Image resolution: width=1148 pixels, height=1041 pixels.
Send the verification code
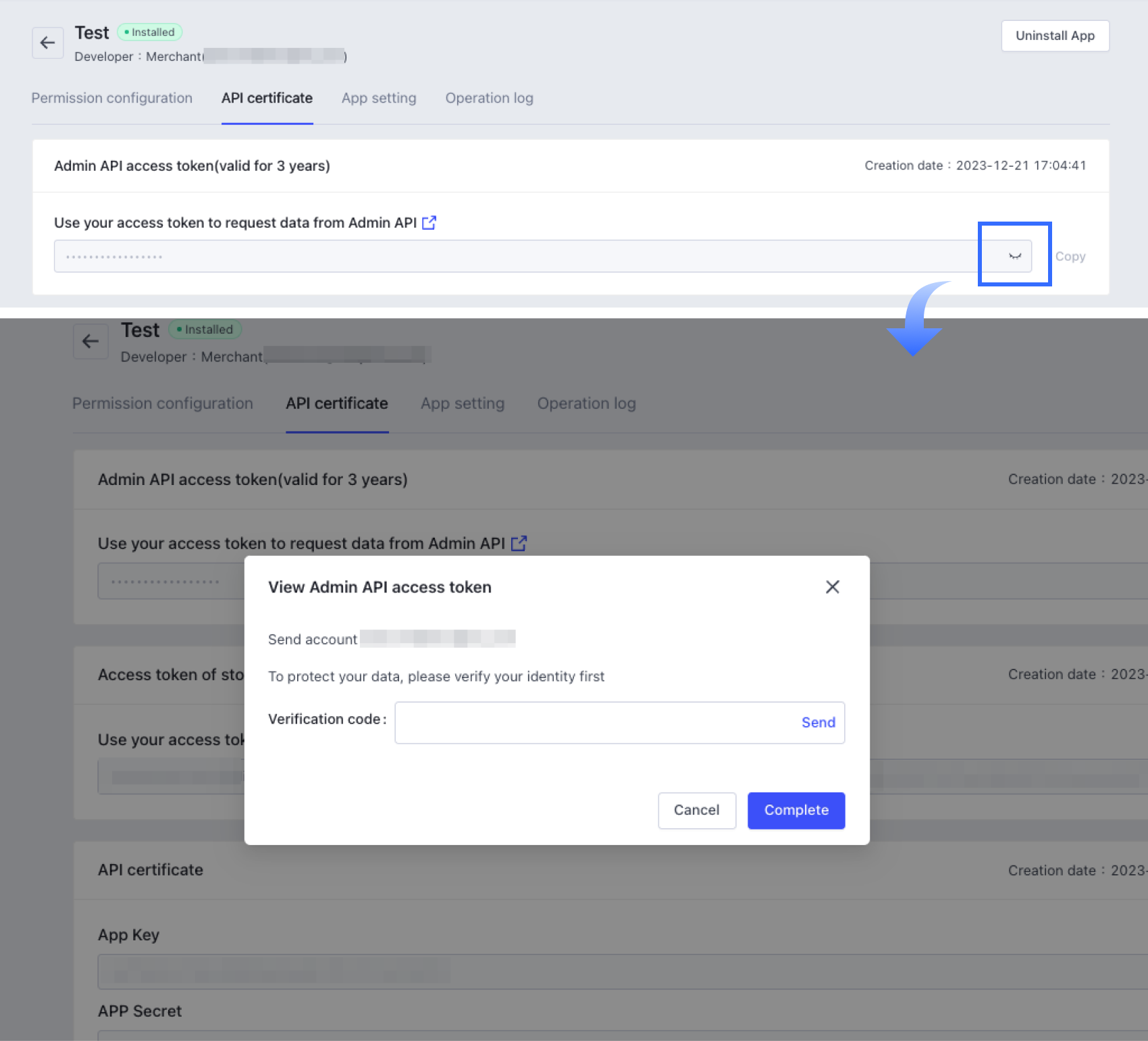pos(818,723)
